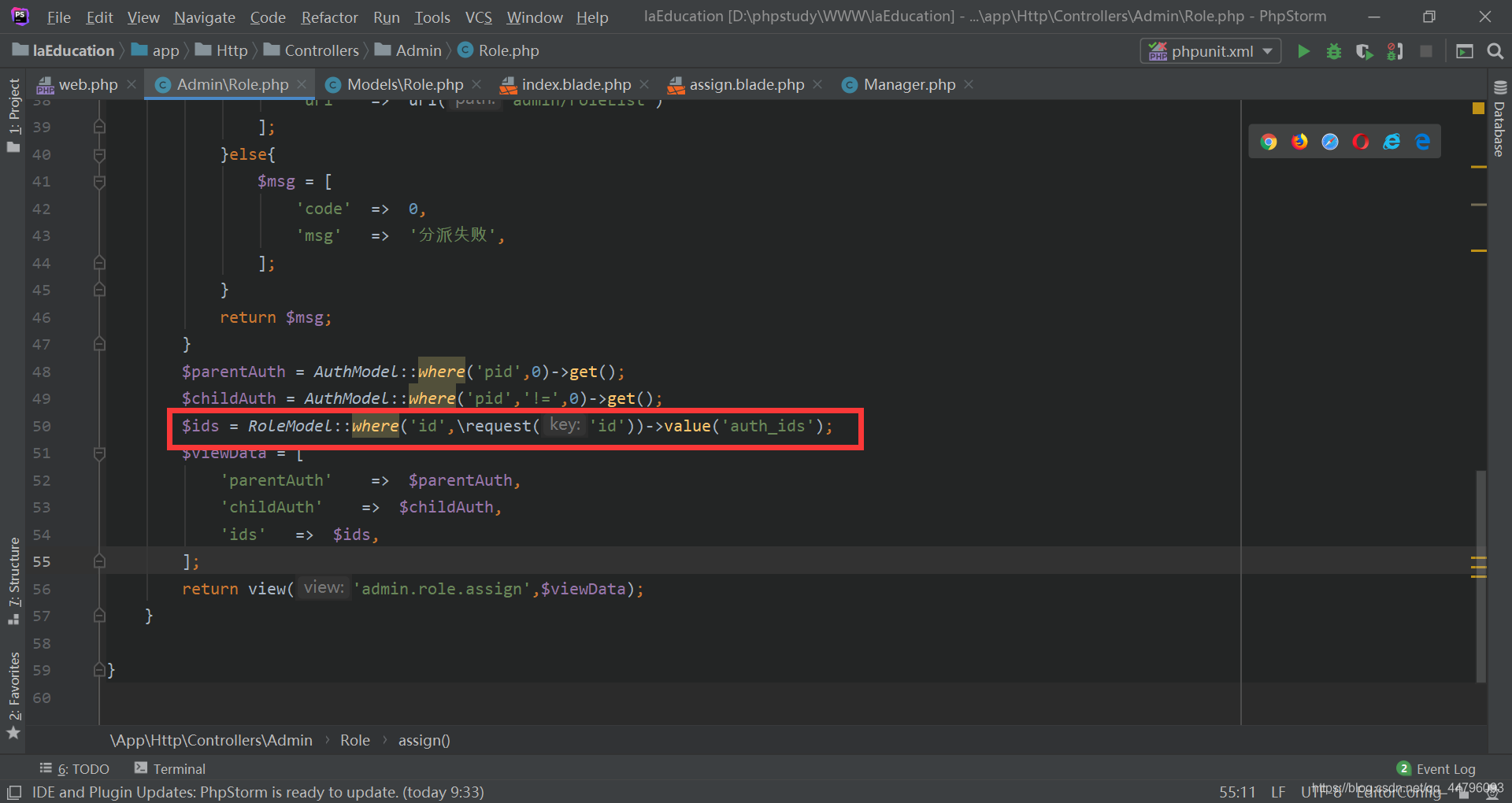
Task: Open the TODO tool window
Action: [75, 769]
